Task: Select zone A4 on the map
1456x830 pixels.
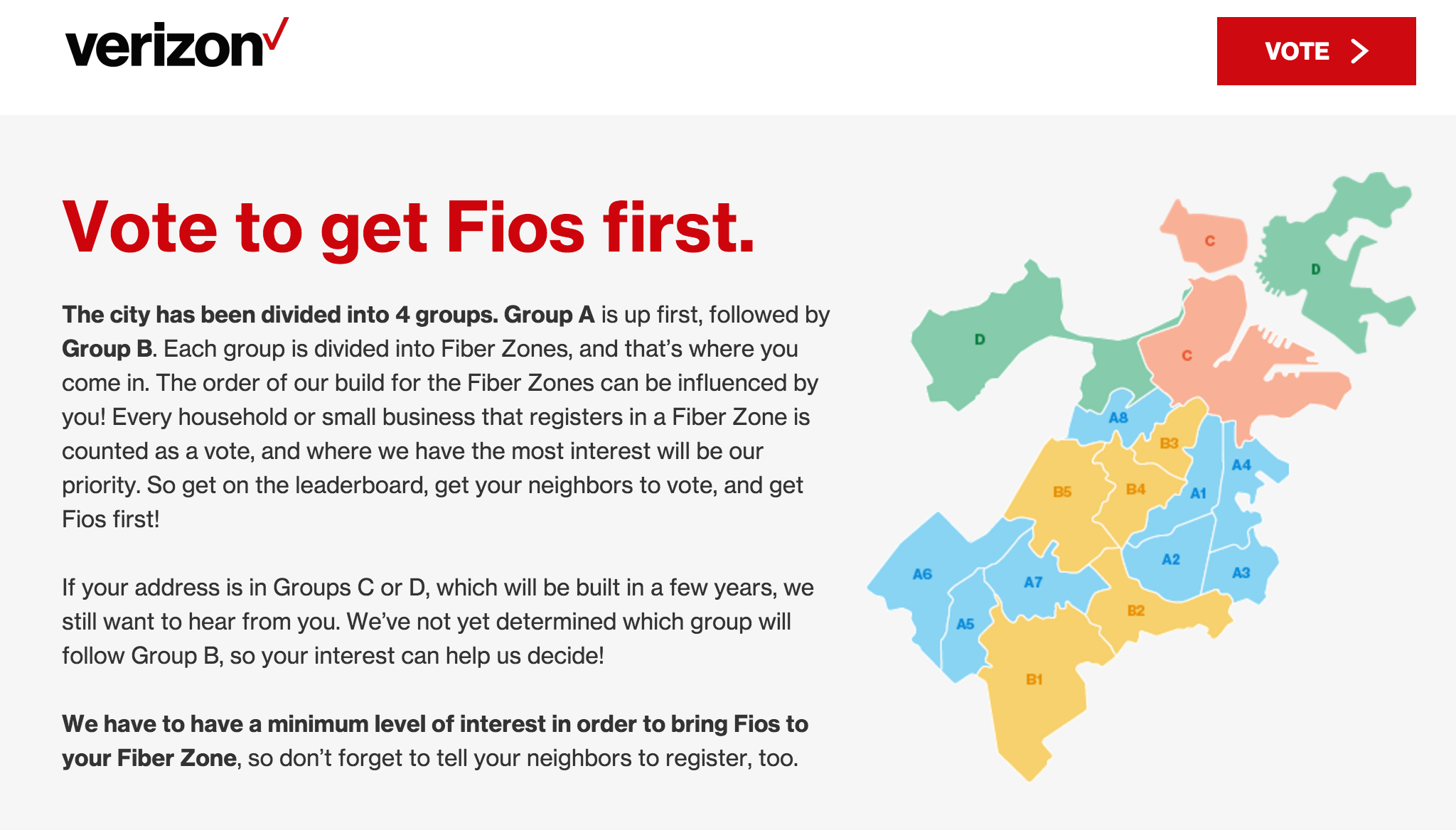Action: [x=1241, y=465]
